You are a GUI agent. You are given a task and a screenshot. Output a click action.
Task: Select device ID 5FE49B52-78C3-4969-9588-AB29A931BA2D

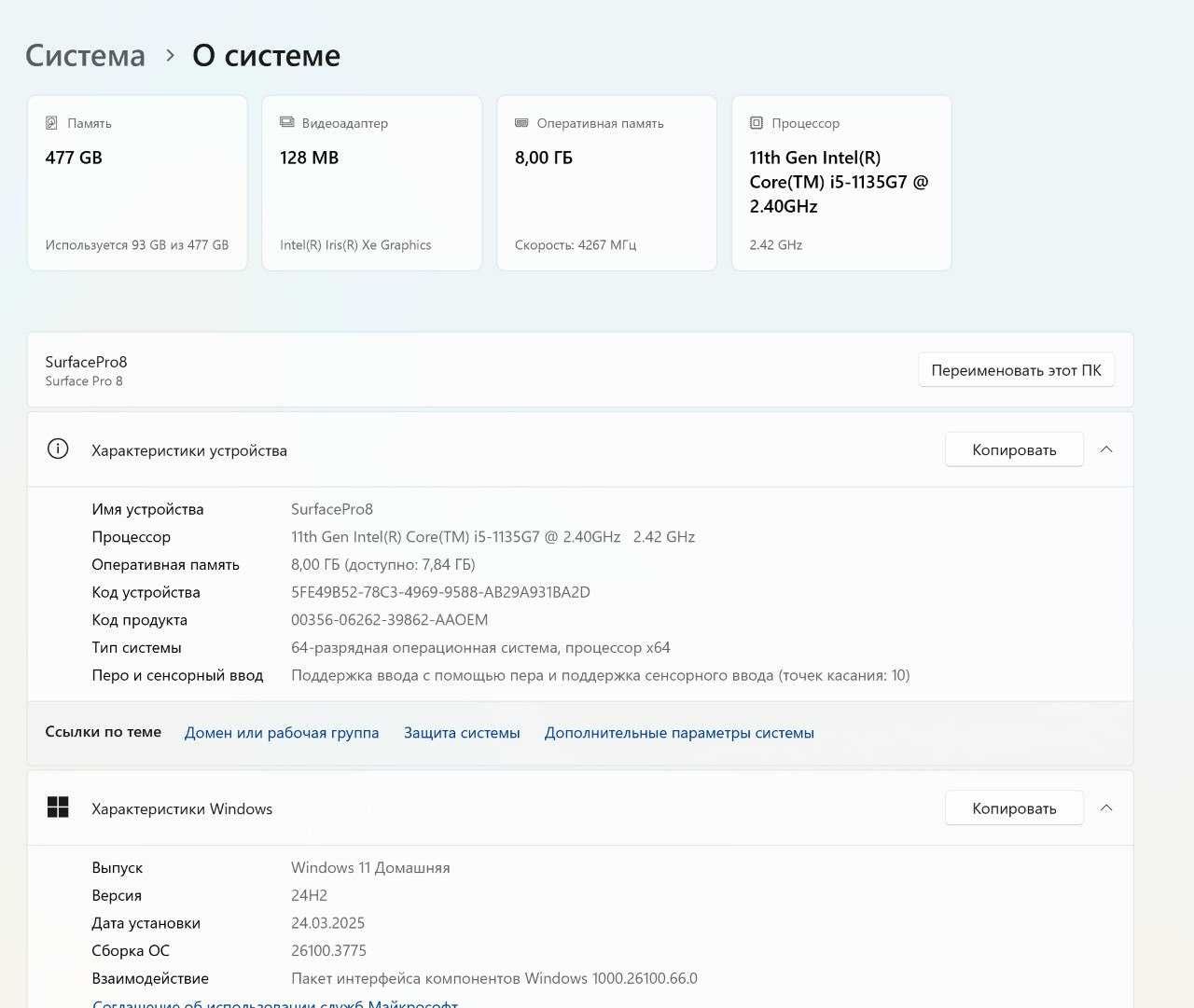pyautogui.click(x=440, y=592)
